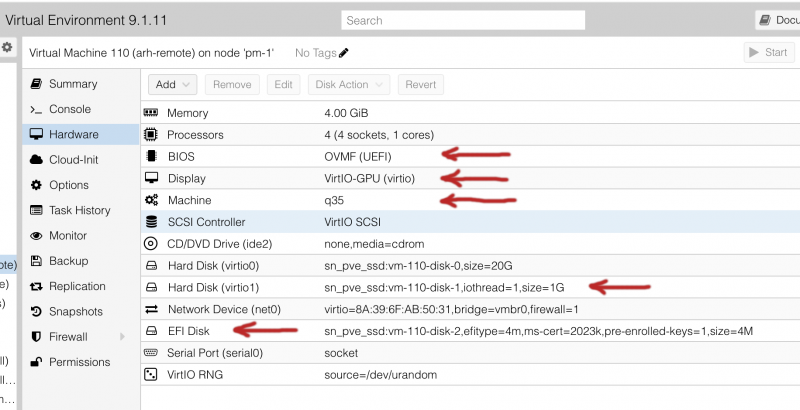Select the none,media=cdrom value
Image resolution: width=800 pixels, height=410 pixels.
coord(374,244)
